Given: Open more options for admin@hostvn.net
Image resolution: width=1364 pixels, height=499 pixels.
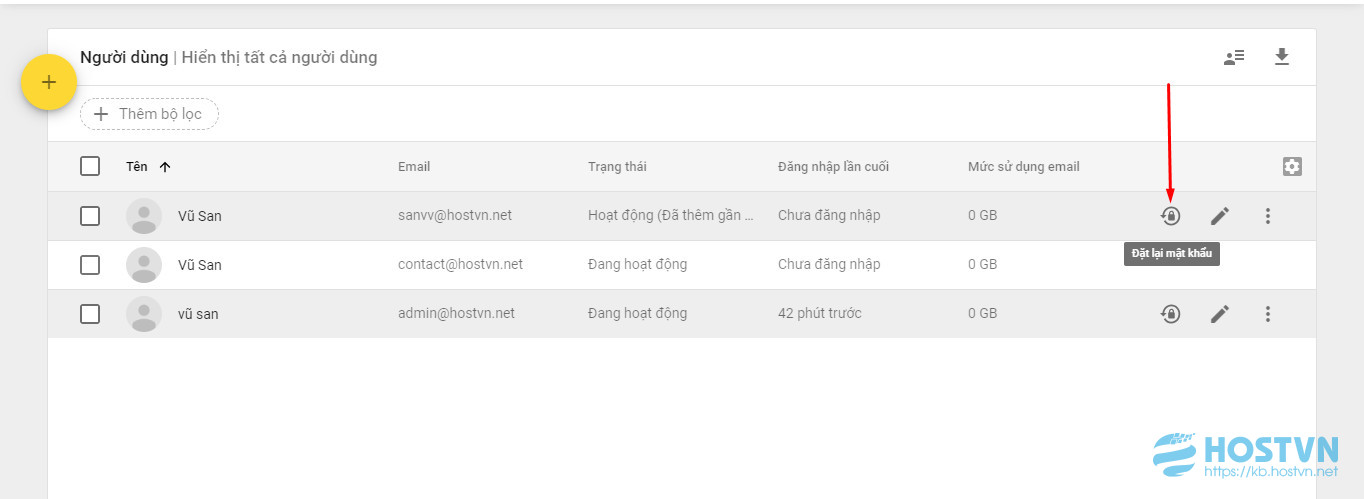Looking at the screenshot, I should click(1268, 314).
